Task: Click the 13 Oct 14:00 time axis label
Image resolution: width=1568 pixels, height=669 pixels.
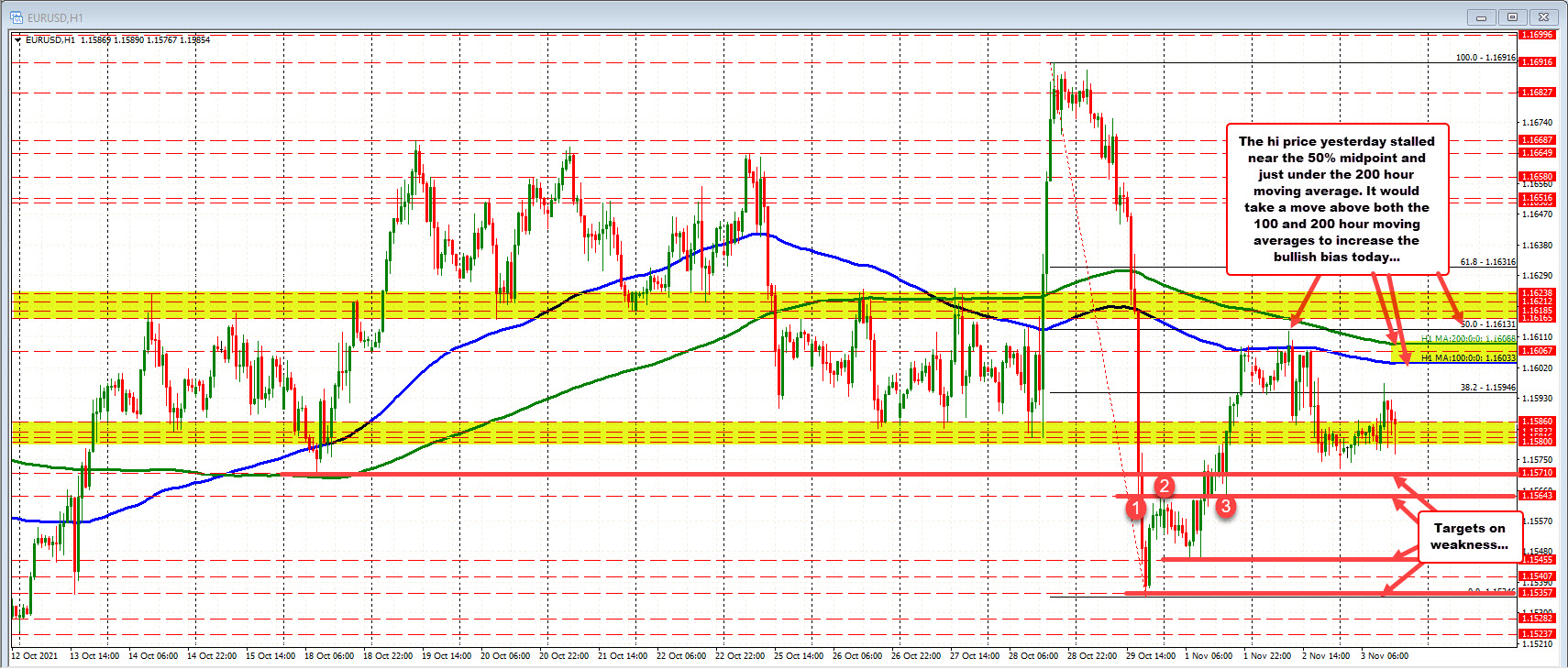Action: (x=94, y=656)
